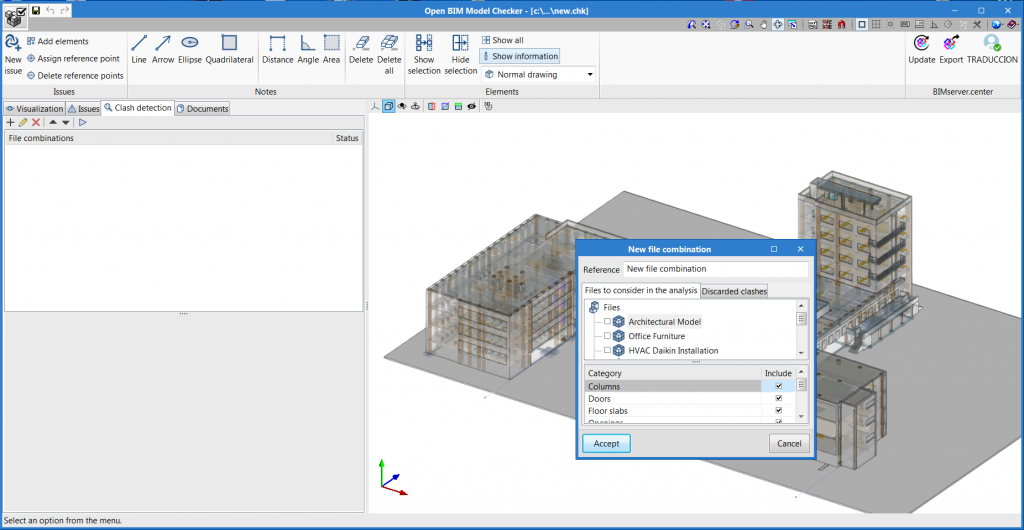Click the Update icon
The height and width of the screenshot is (530, 1024).
click(x=921, y=48)
